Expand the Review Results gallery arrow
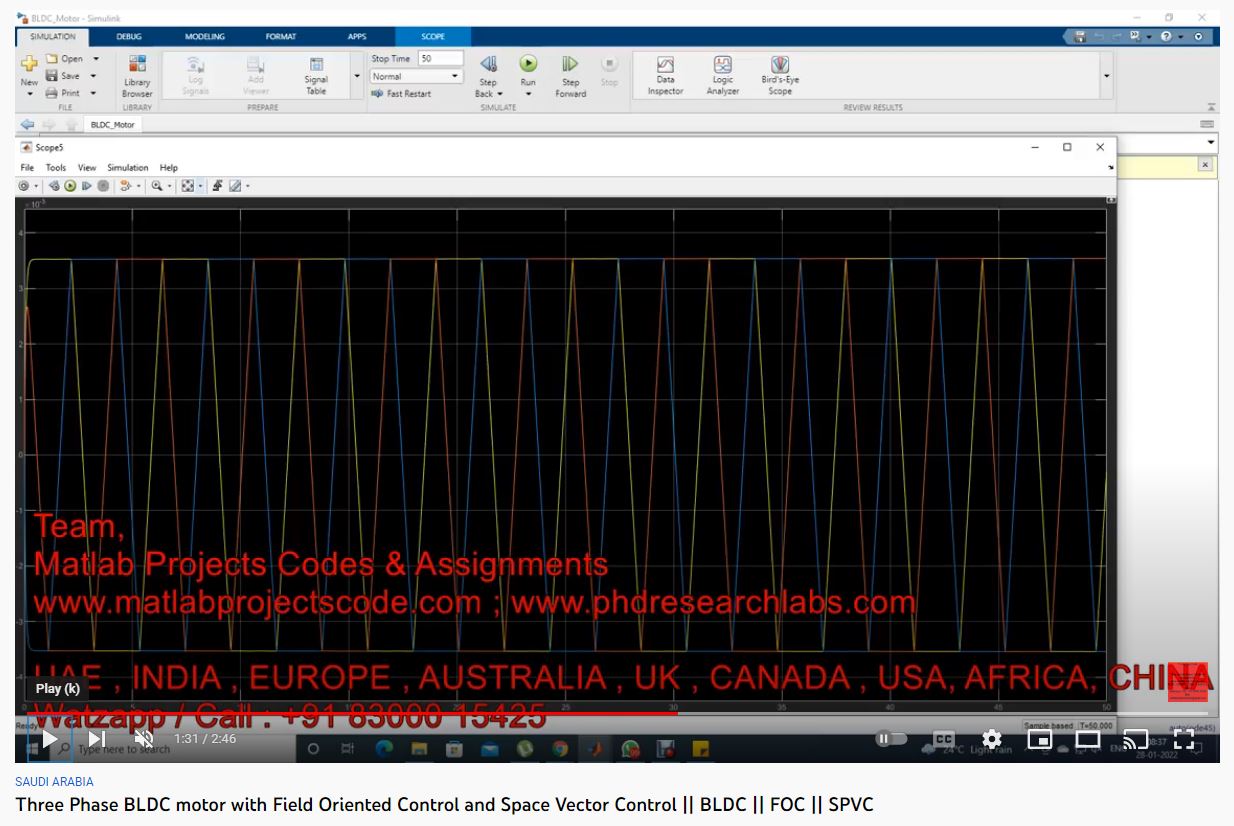 1106,76
